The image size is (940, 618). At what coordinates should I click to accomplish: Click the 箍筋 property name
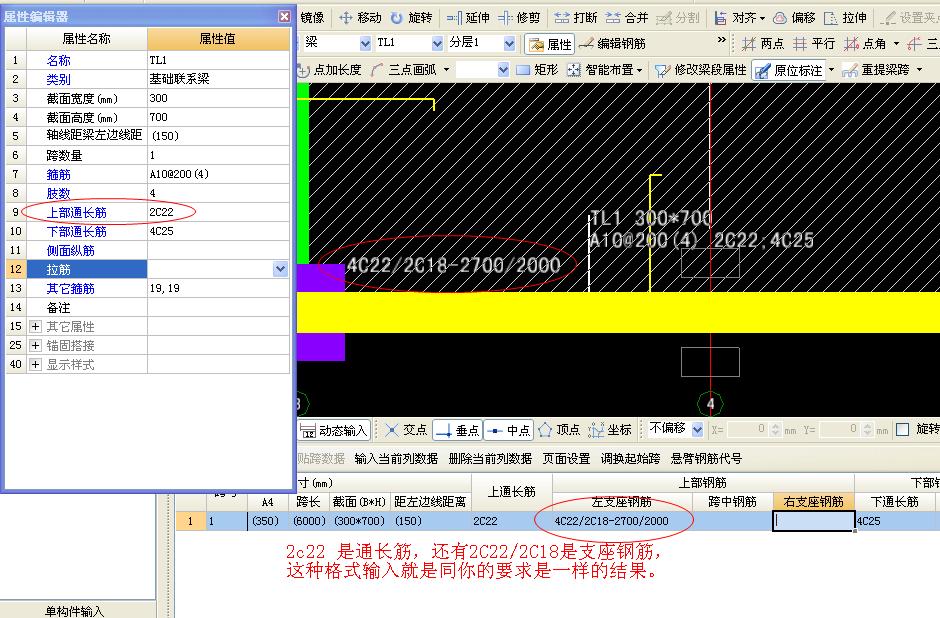click(59, 174)
